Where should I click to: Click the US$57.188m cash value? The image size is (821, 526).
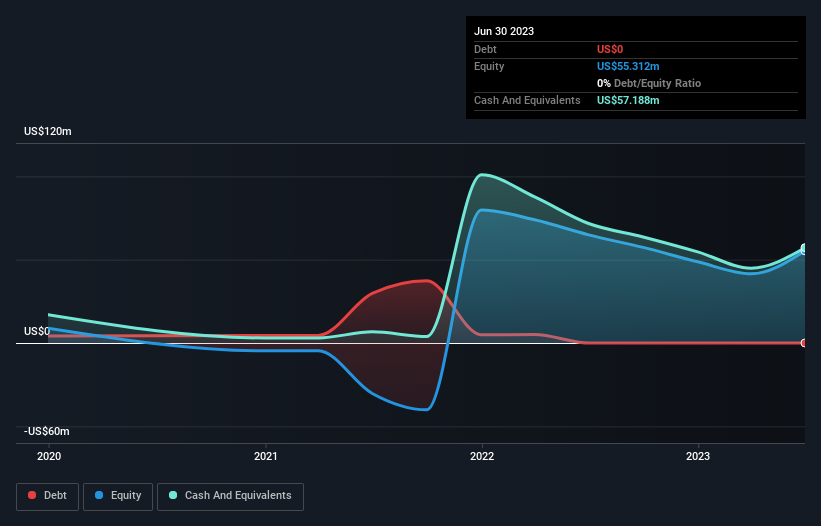point(628,100)
